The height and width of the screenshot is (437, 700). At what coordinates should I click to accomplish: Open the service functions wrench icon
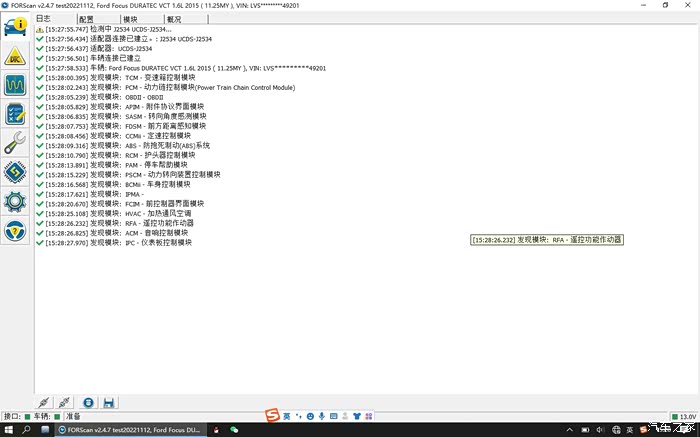(15, 143)
